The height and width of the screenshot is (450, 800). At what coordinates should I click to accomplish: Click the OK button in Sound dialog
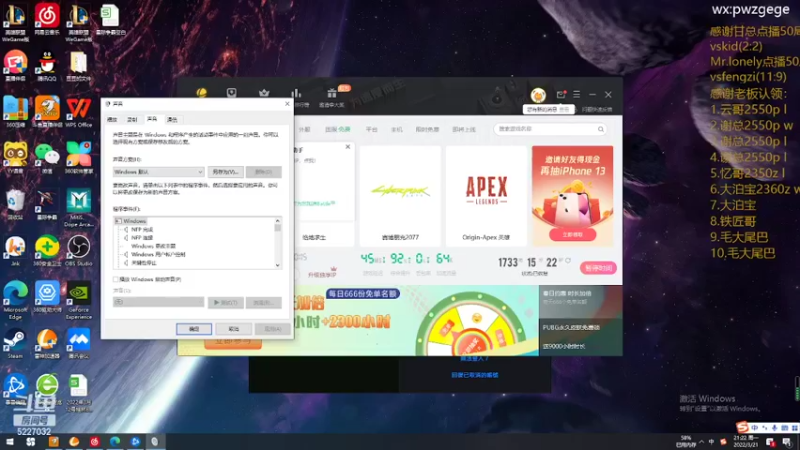(194, 329)
